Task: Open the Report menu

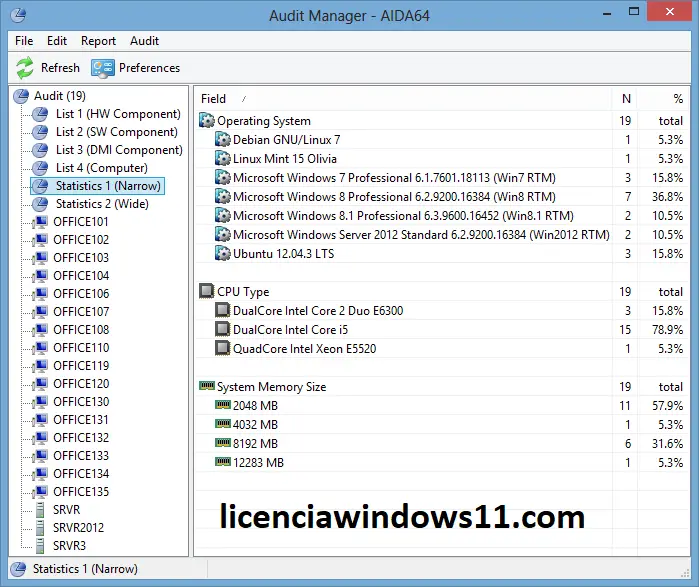Action: (x=99, y=41)
